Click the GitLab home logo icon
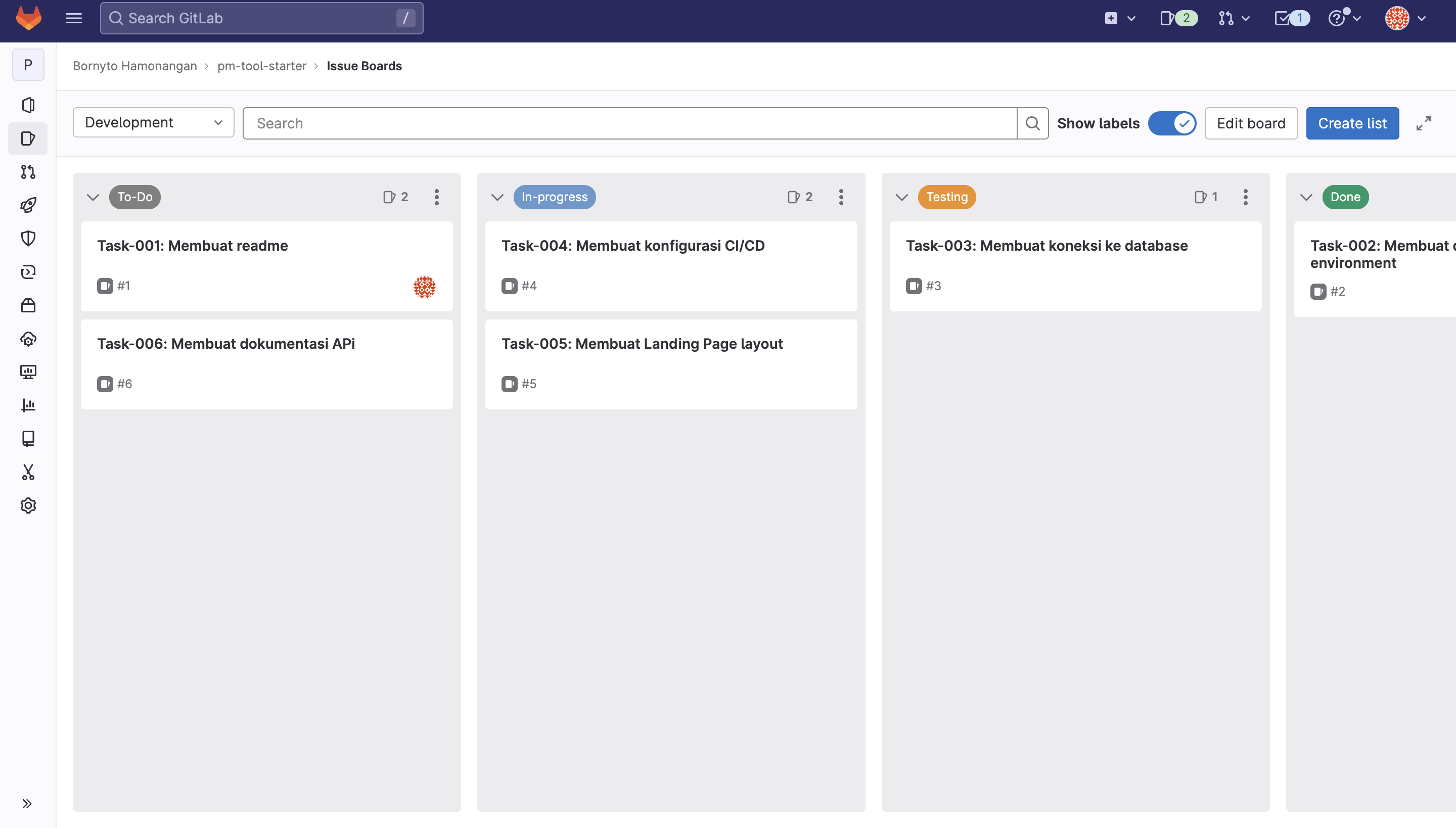 [28, 17]
